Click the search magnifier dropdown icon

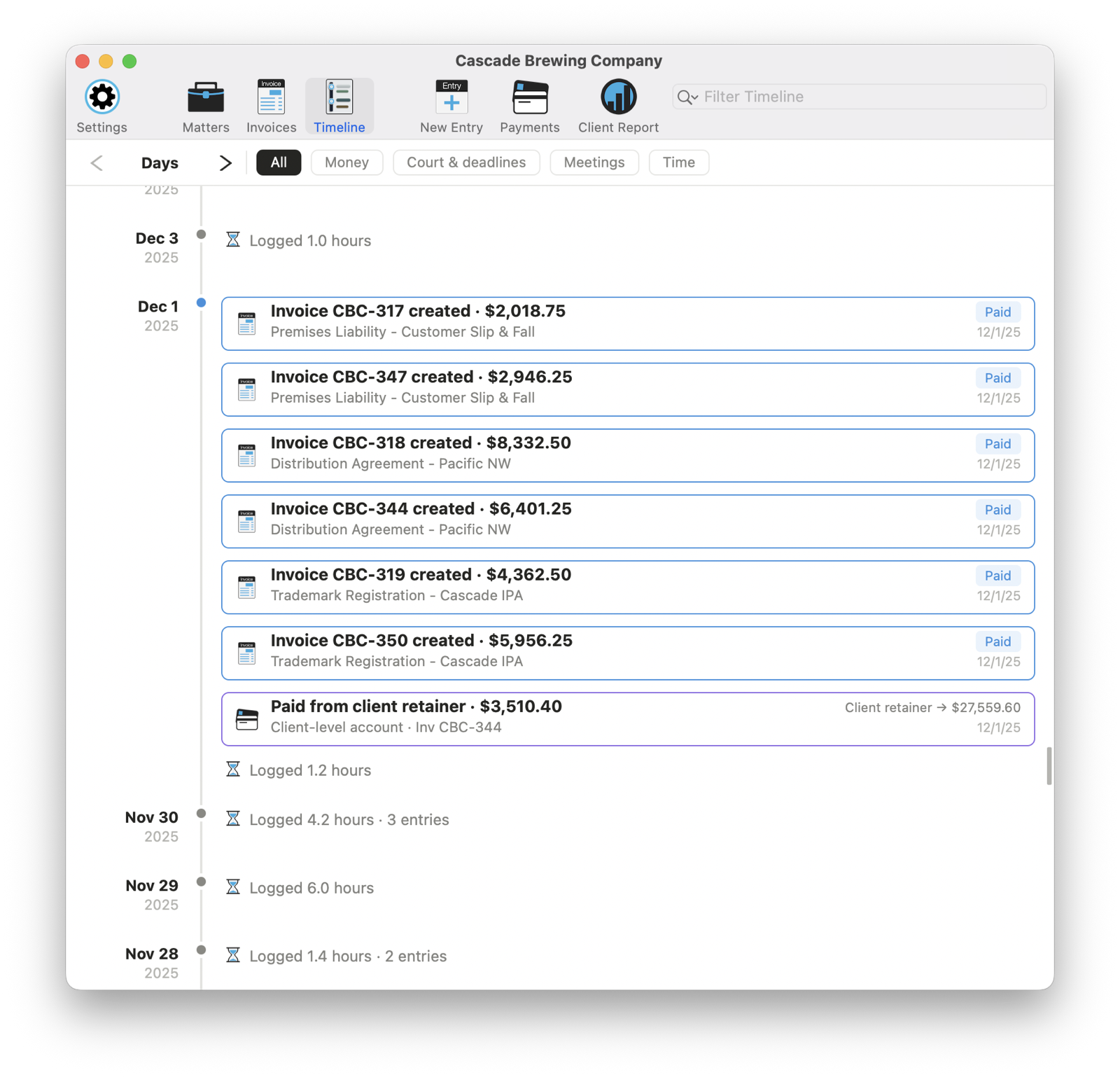click(687, 97)
